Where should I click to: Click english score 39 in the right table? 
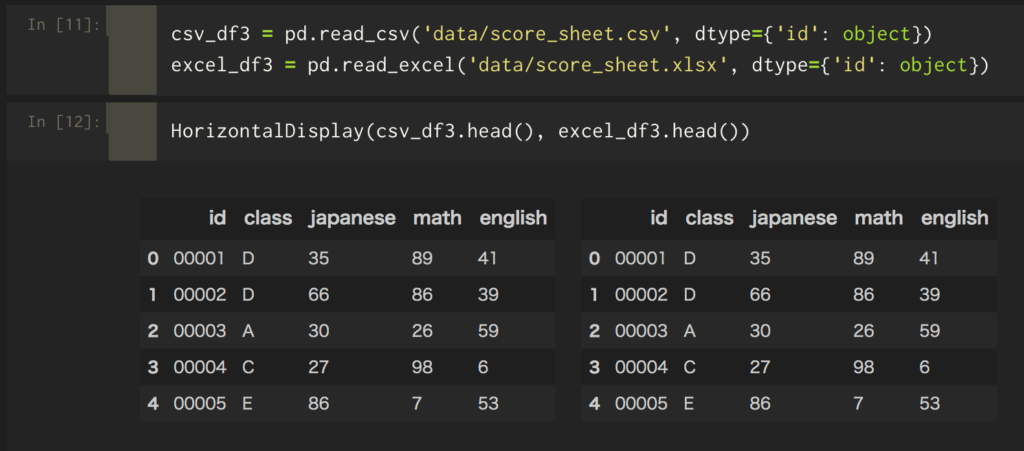[930, 295]
